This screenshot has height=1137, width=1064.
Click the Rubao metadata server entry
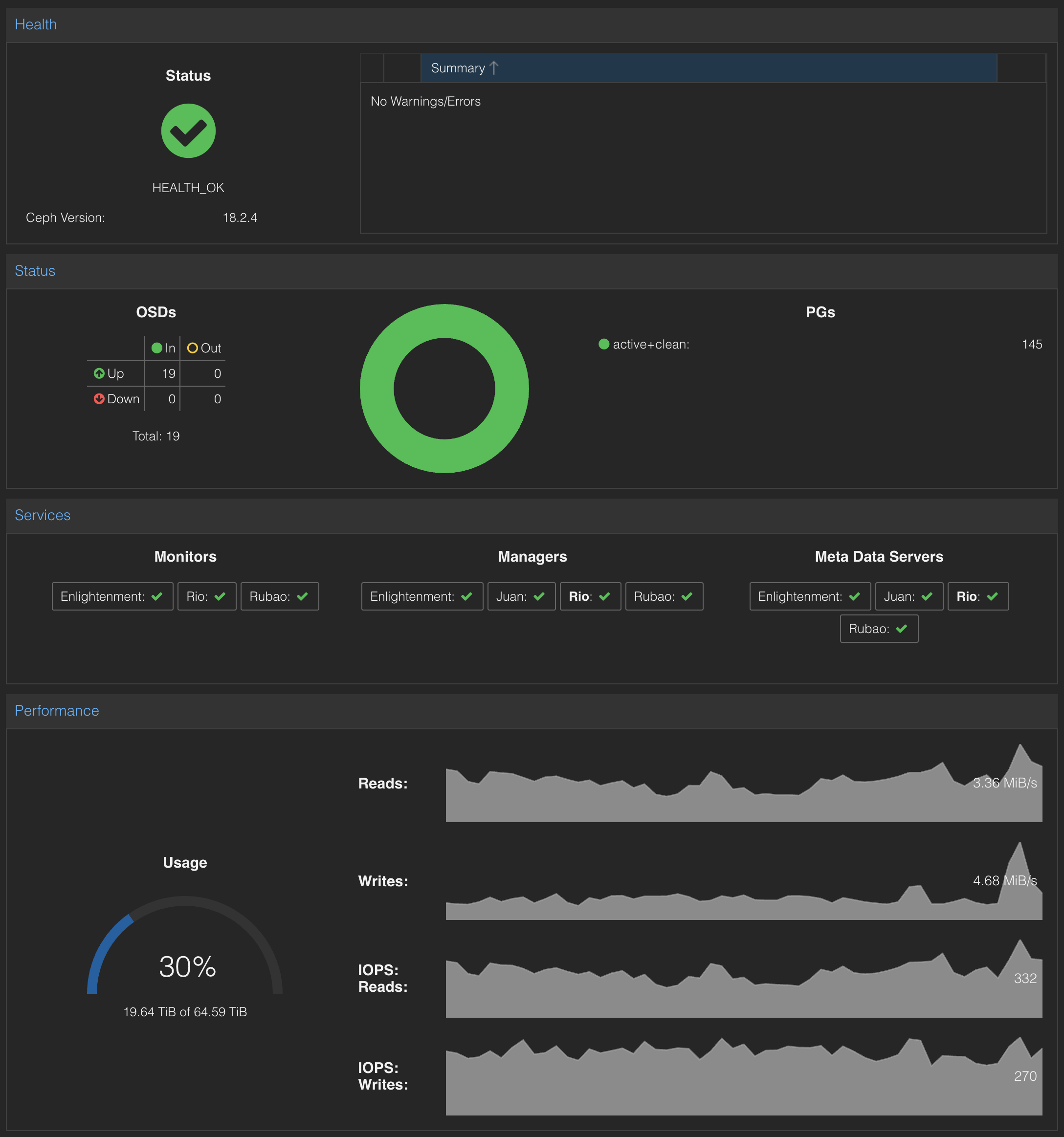878,629
